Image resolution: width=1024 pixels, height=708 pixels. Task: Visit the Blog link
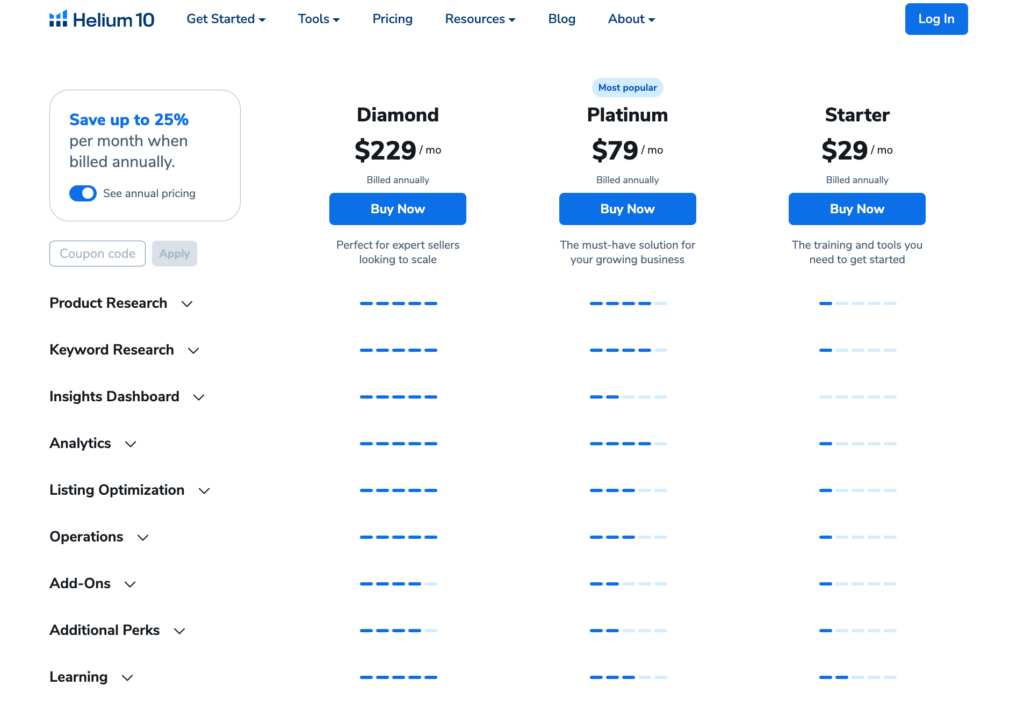click(x=562, y=19)
